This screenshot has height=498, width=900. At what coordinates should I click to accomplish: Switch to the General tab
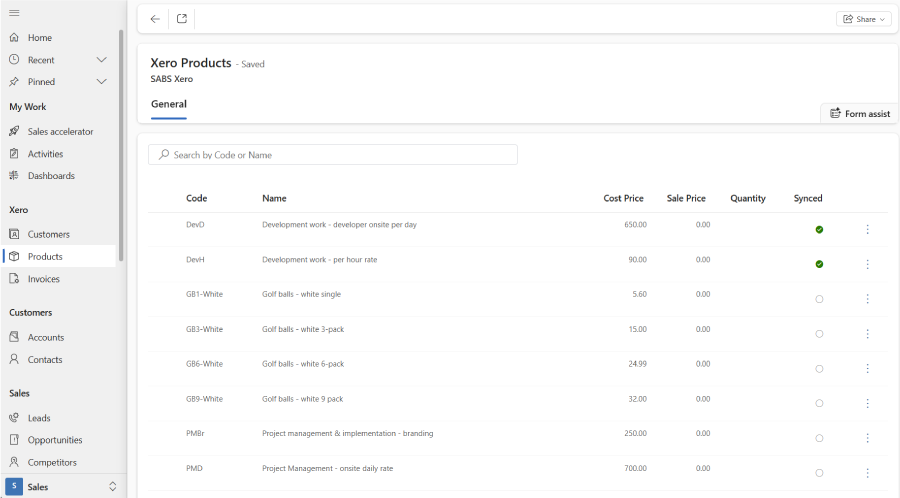(x=169, y=104)
